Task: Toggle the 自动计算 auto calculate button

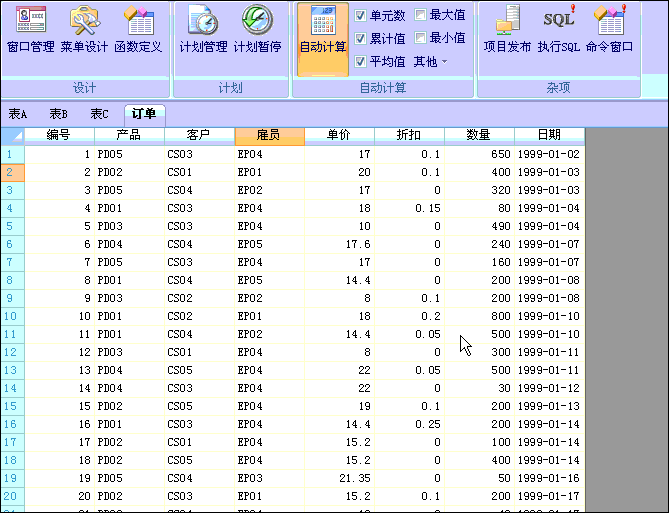Action: (323, 30)
